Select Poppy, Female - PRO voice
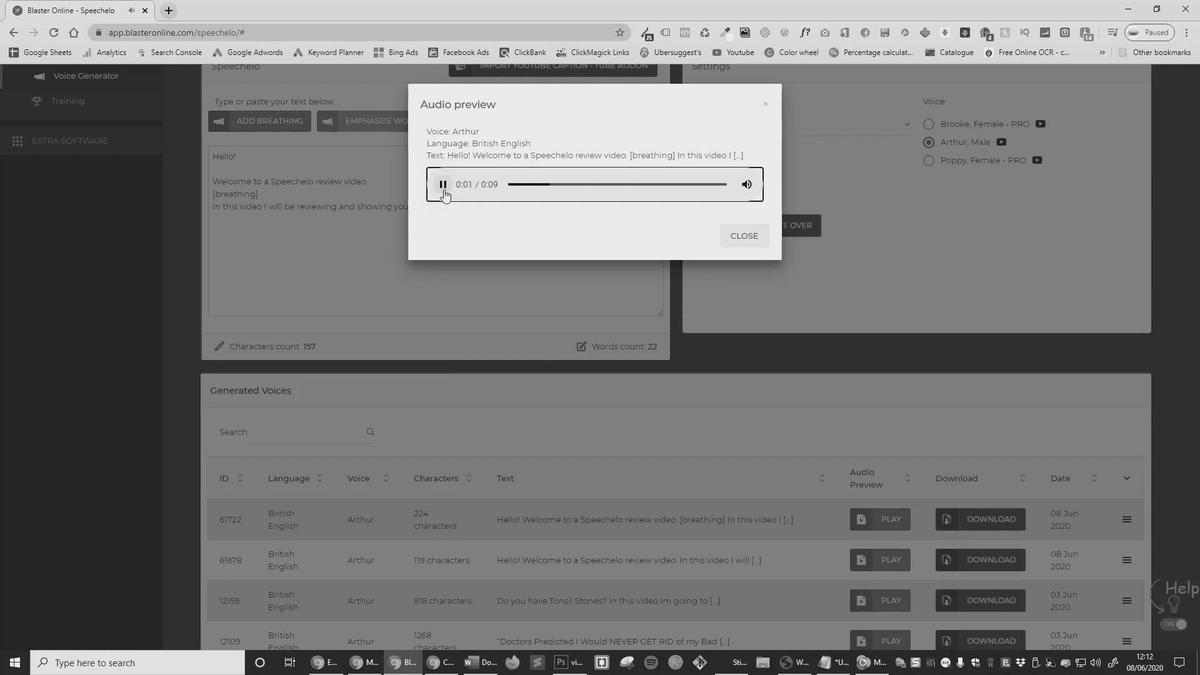This screenshot has width=1200, height=675. coord(929,160)
